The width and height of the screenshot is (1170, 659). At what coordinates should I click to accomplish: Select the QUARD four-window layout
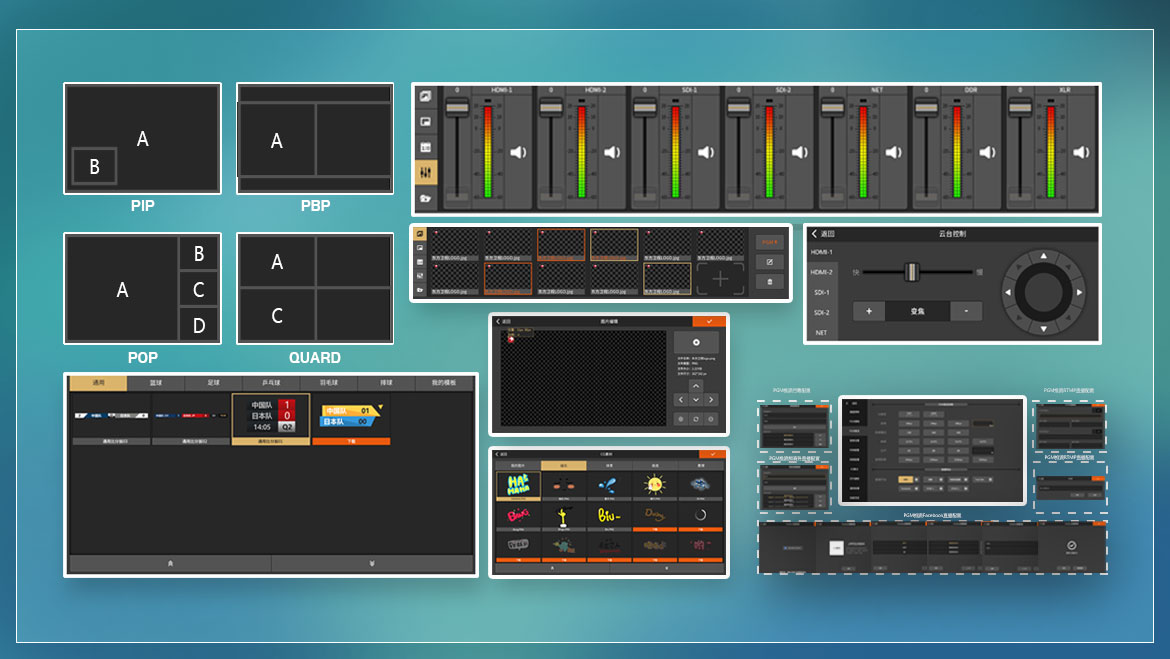[x=314, y=289]
